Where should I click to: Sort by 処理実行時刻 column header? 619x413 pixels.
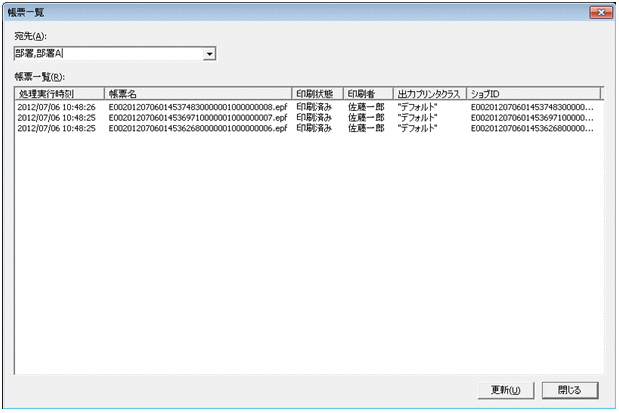point(60,94)
